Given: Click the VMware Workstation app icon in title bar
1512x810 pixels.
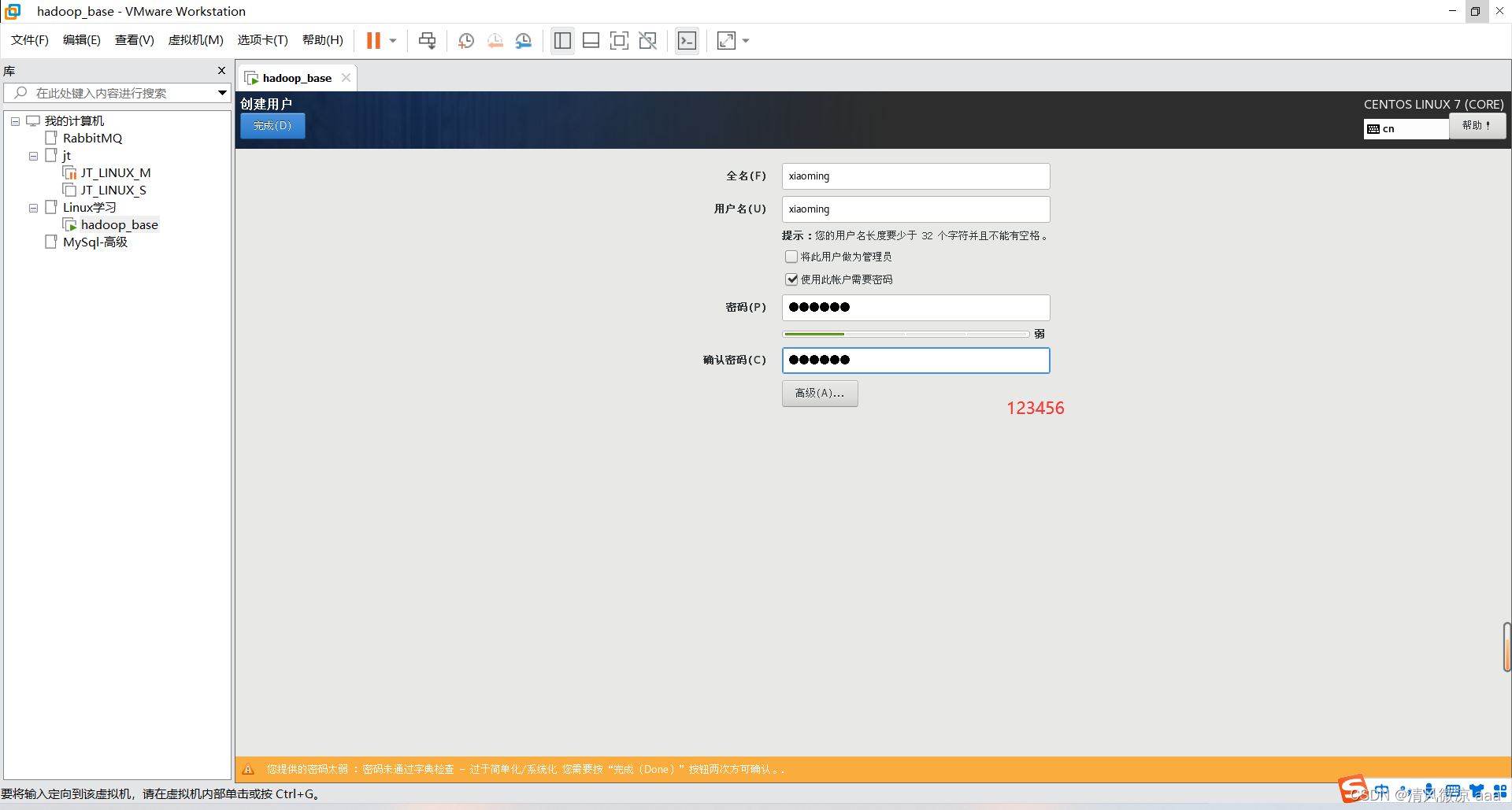Looking at the screenshot, I should coord(13,11).
